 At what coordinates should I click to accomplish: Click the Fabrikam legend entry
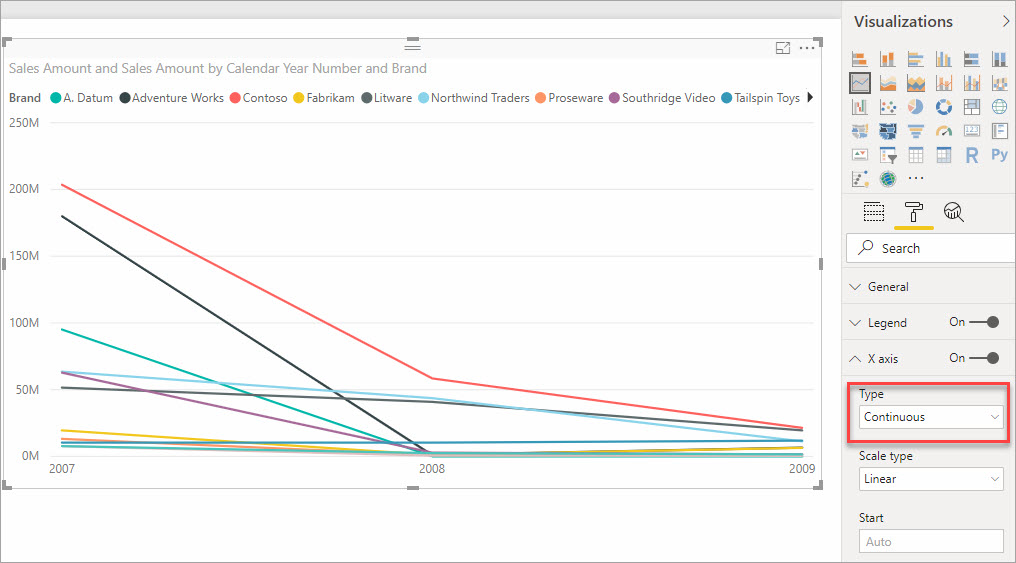point(324,98)
